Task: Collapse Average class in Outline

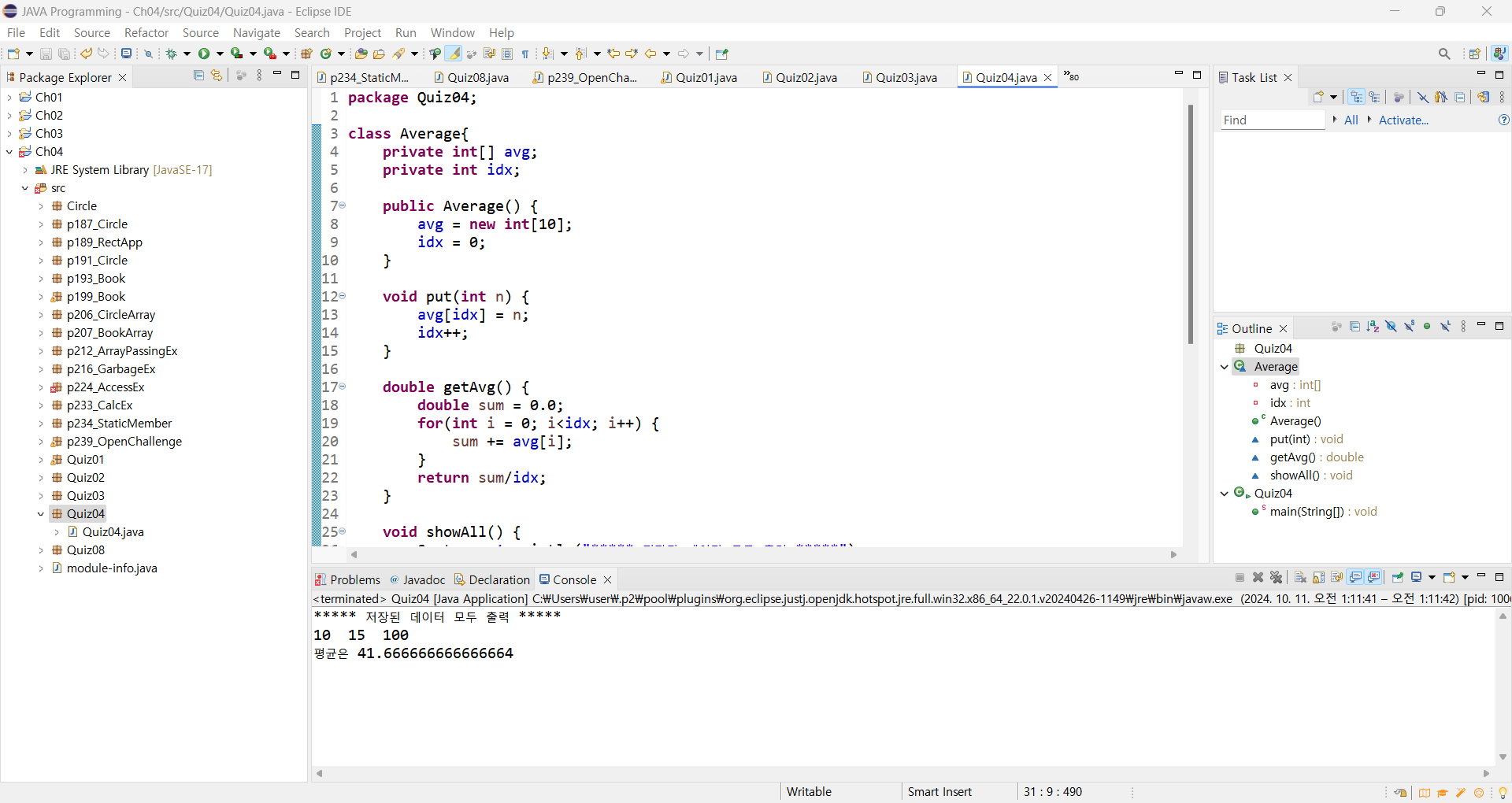Action: pyautogui.click(x=1225, y=367)
